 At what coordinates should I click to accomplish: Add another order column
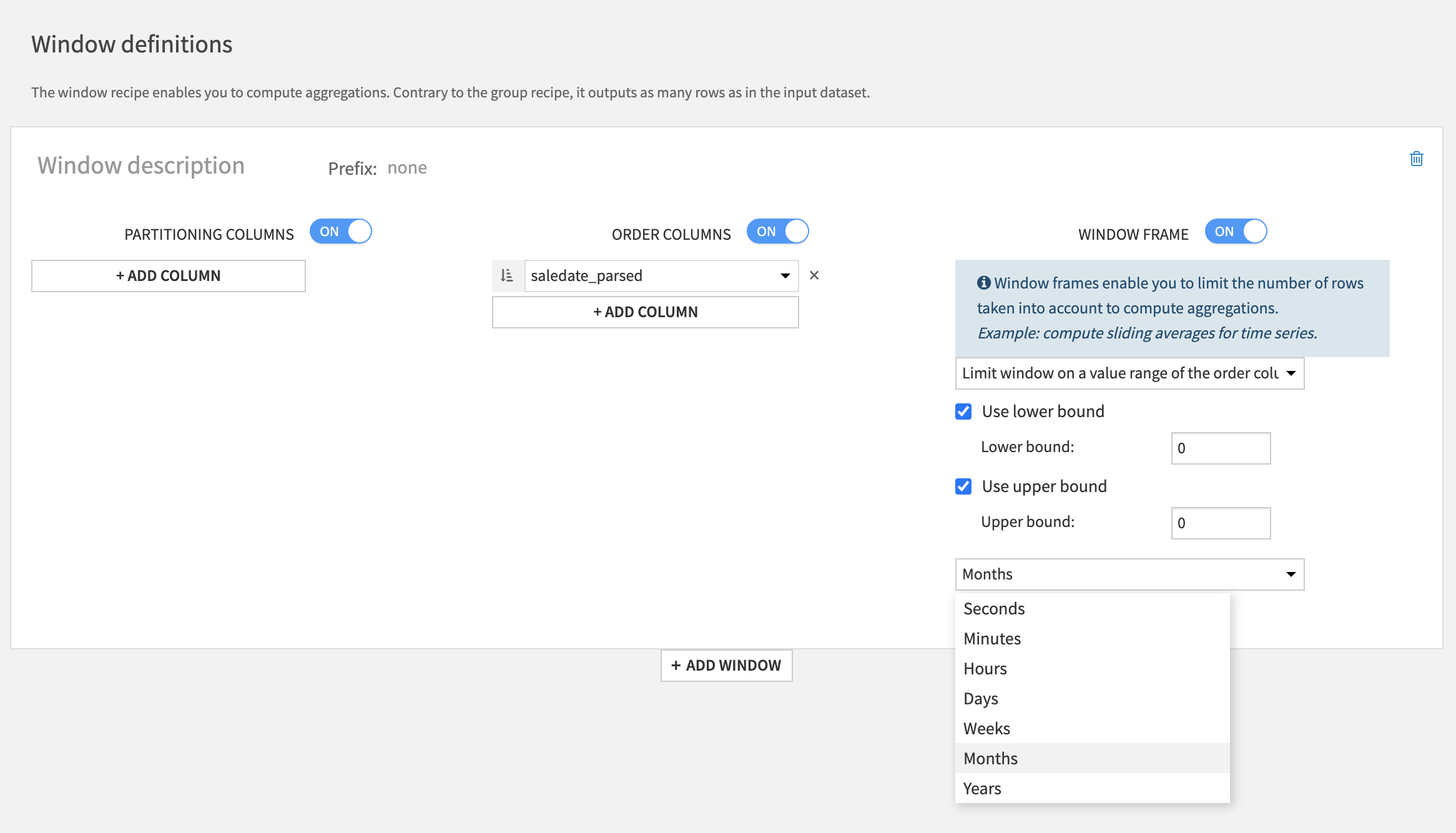645,312
